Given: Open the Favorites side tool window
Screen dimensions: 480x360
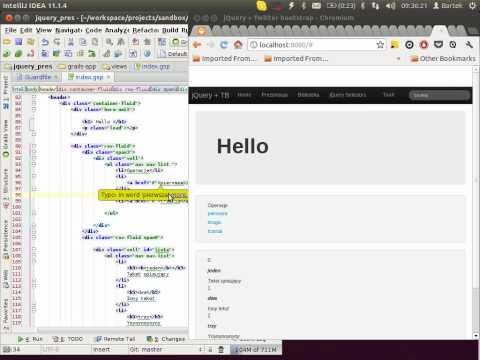Looking at the screenshot, I should click(6, 313).
